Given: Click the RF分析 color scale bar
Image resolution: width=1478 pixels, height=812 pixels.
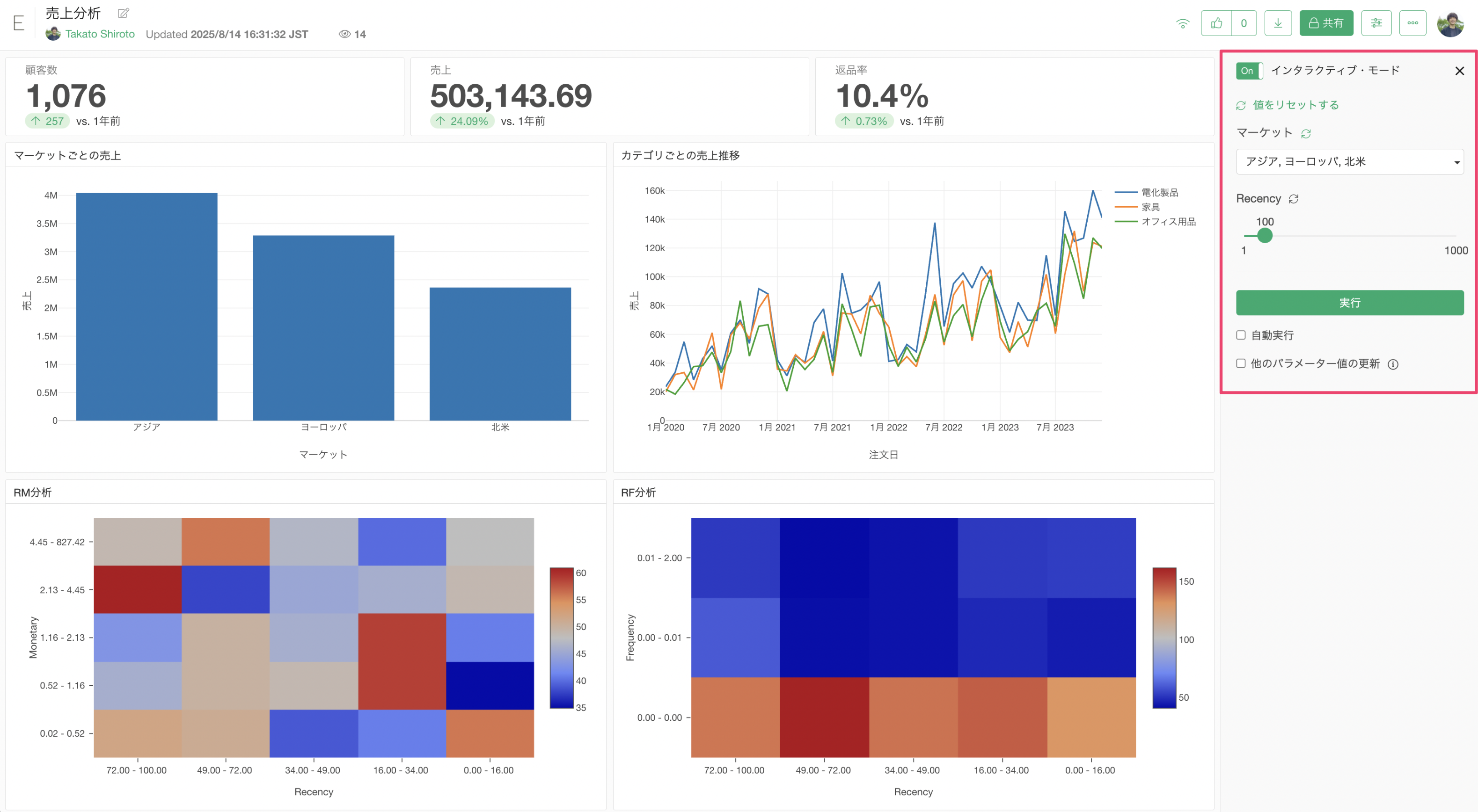Looking at the screenshot, I should 1164,638.
